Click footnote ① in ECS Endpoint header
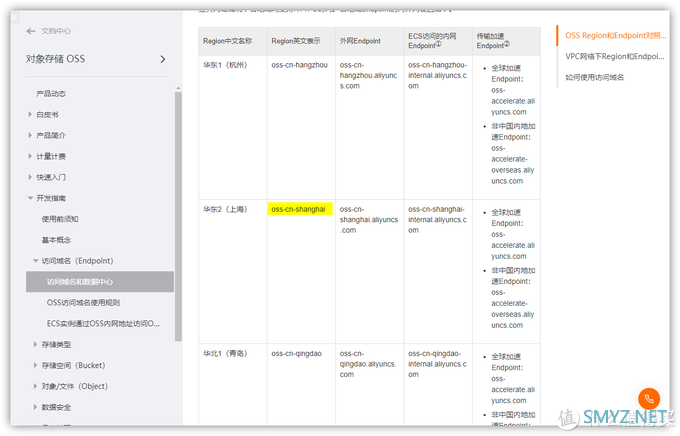The image size is (680, 436). click(x=438, y=44)
